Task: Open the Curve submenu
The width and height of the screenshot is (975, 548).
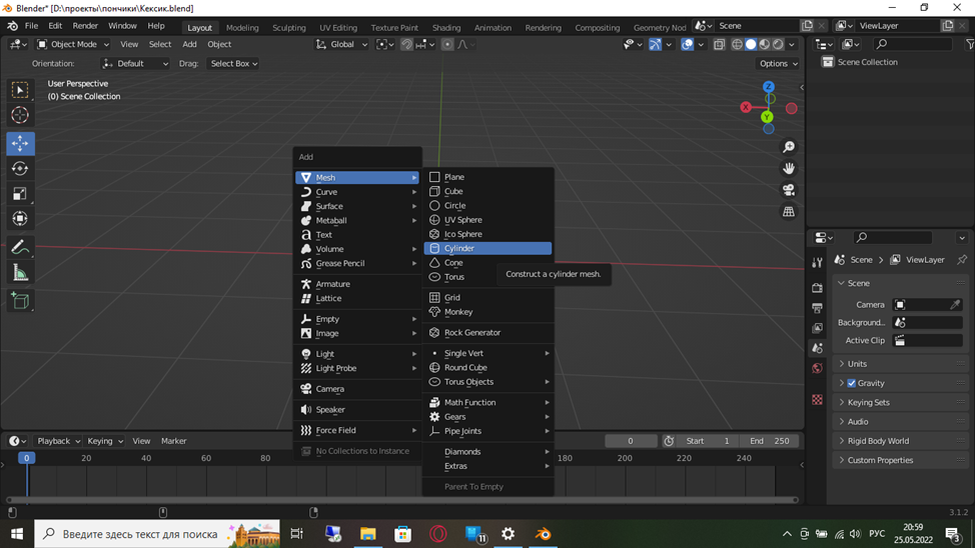Action: point(358,192)
